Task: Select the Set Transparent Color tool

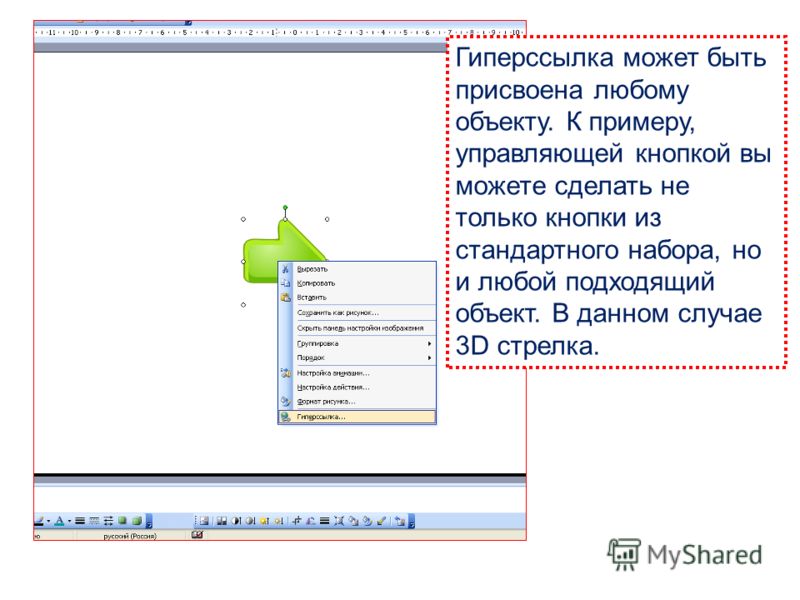Action: pyautogui.click(x=381, y=521)
